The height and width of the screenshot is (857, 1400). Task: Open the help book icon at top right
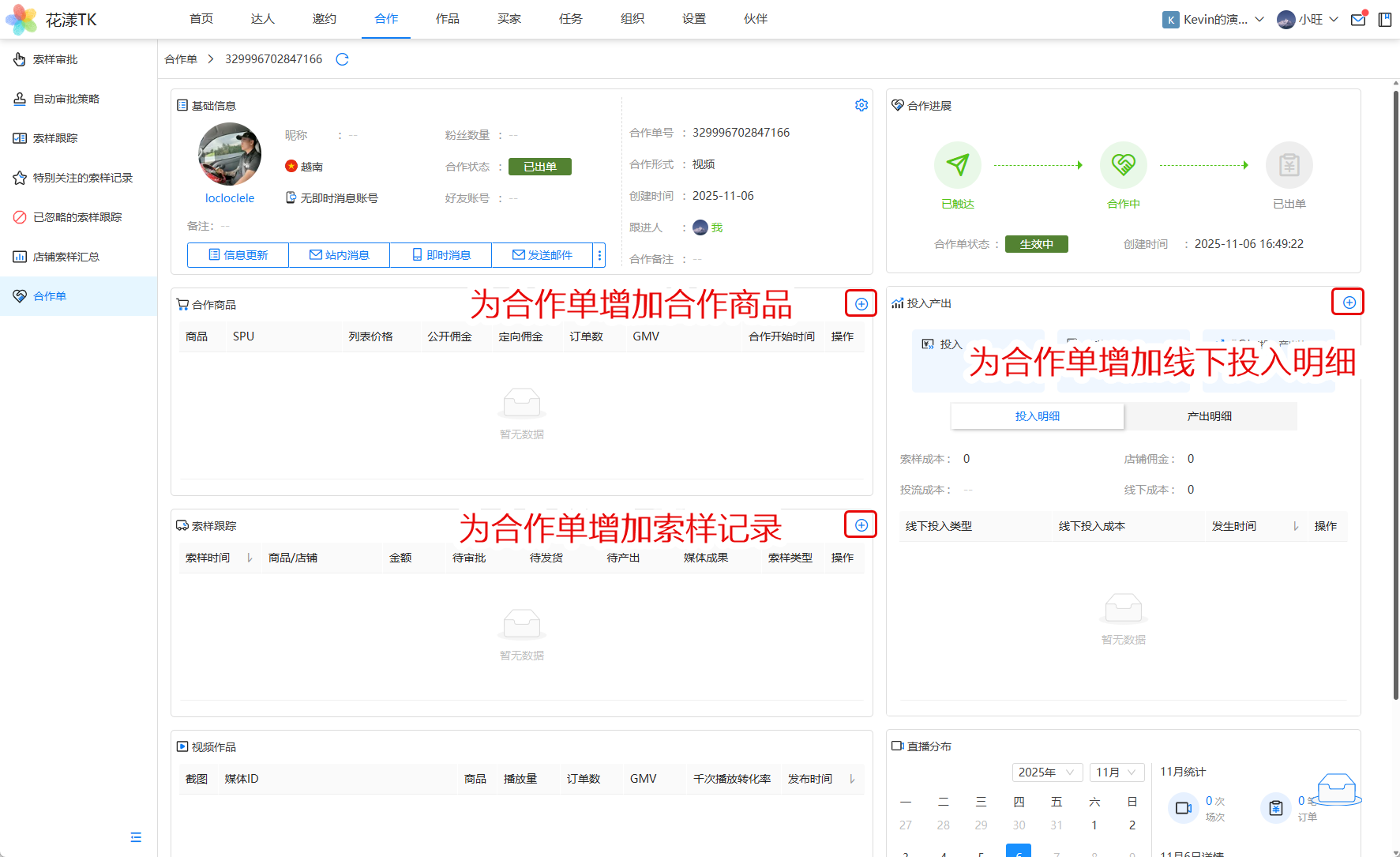click(x=1385, y=20)
